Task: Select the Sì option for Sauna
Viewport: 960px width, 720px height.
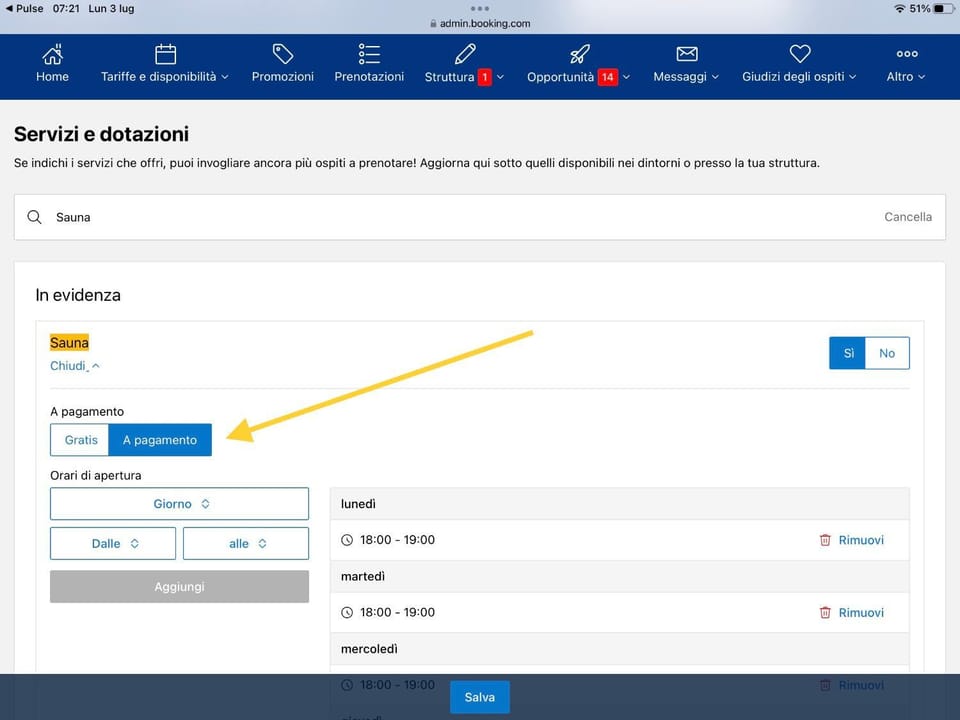Action: [847, 353]
